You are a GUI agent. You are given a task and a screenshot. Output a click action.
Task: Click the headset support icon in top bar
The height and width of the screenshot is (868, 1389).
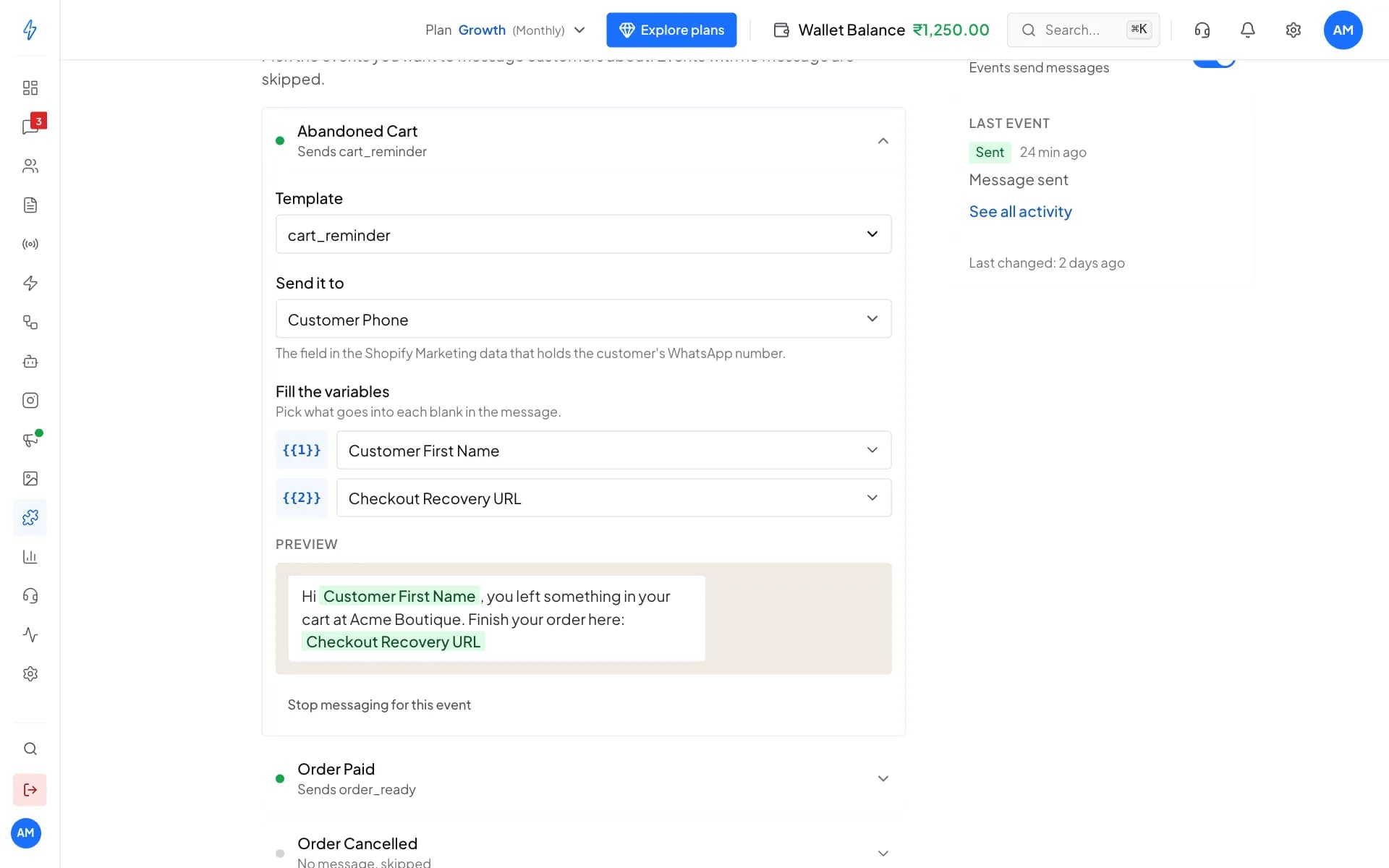[x=1202, y=30]
